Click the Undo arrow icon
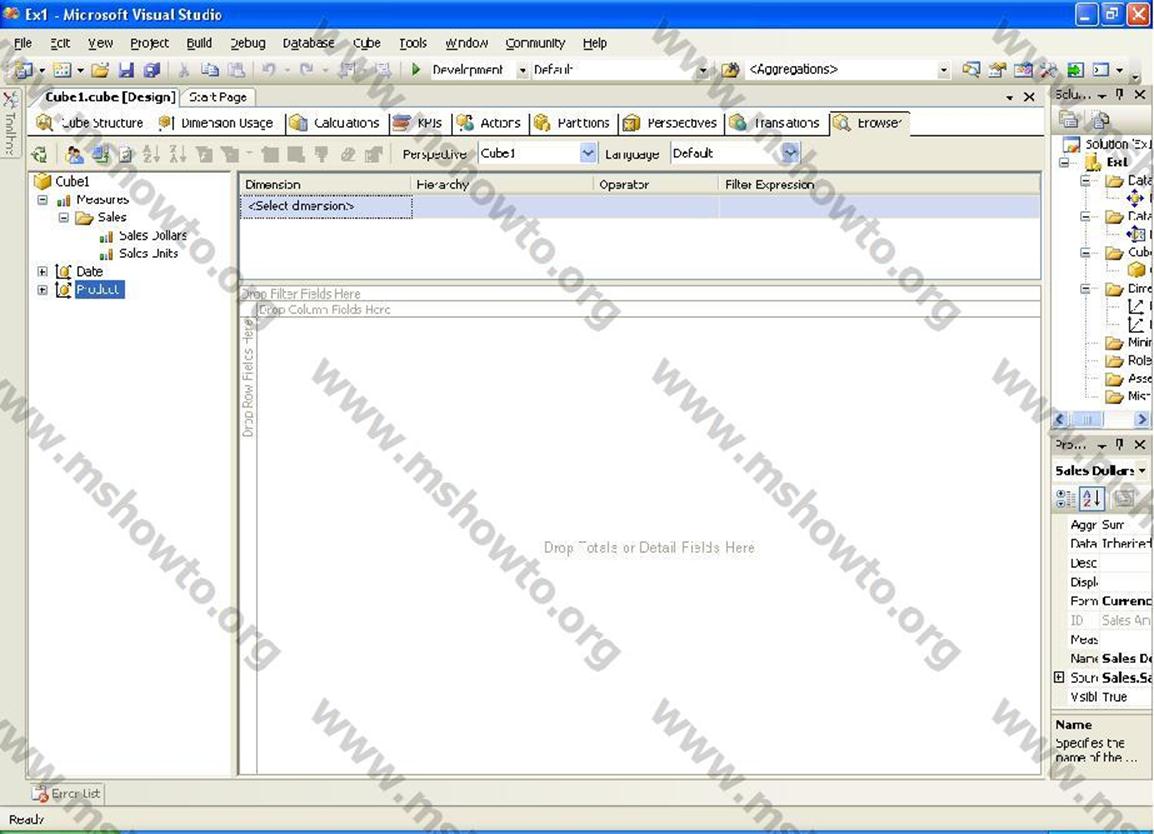 (269, 70)
